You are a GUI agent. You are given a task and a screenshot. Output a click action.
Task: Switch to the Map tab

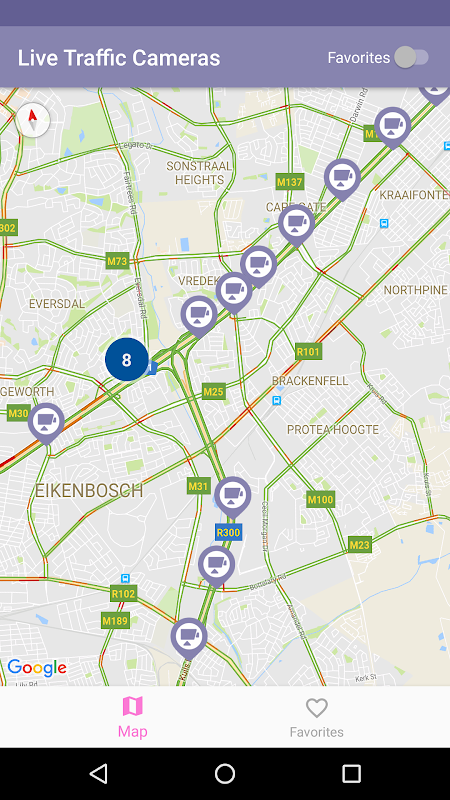coord(133,717)
